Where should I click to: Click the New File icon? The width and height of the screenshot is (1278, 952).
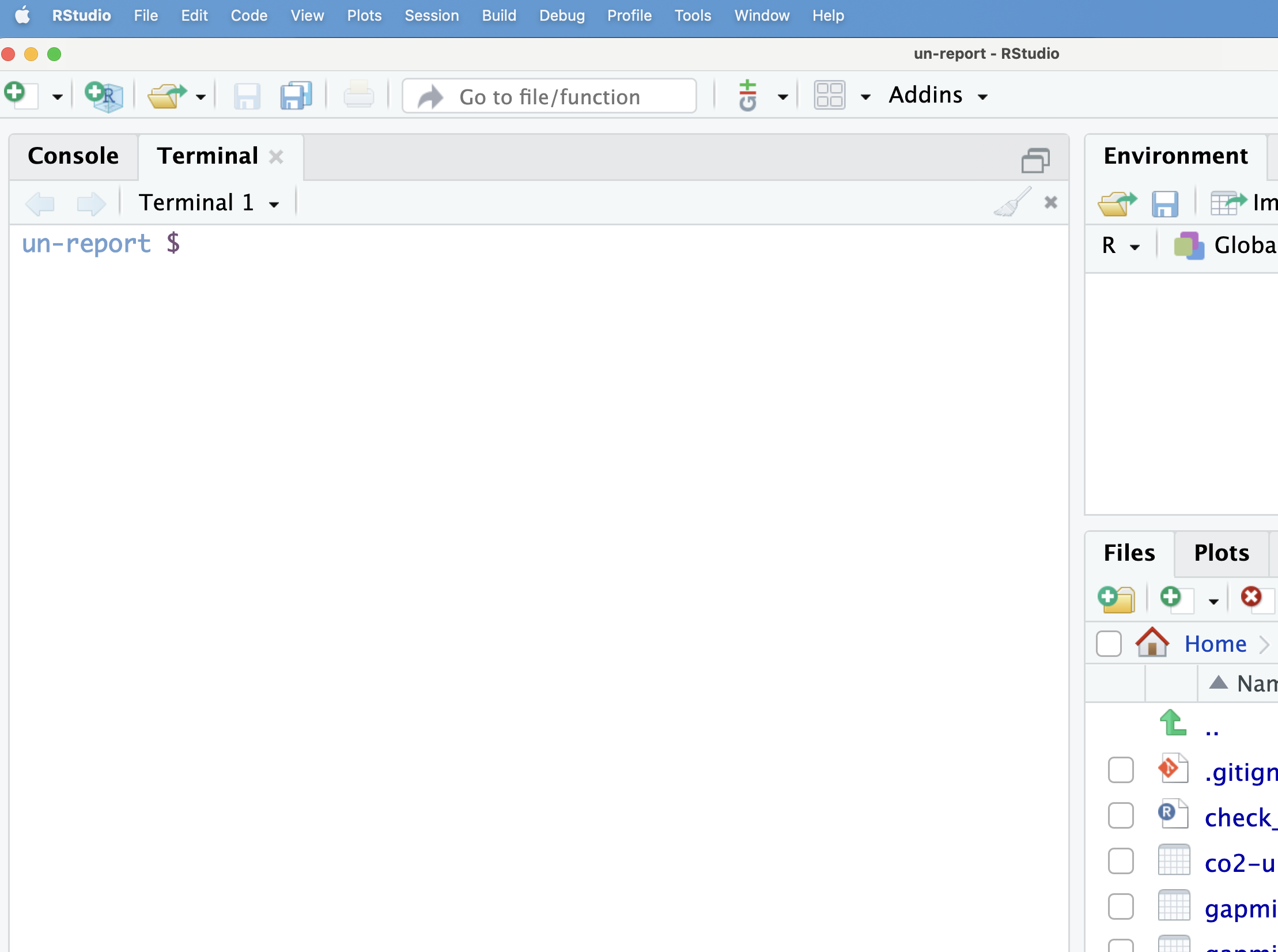[20, 95]
